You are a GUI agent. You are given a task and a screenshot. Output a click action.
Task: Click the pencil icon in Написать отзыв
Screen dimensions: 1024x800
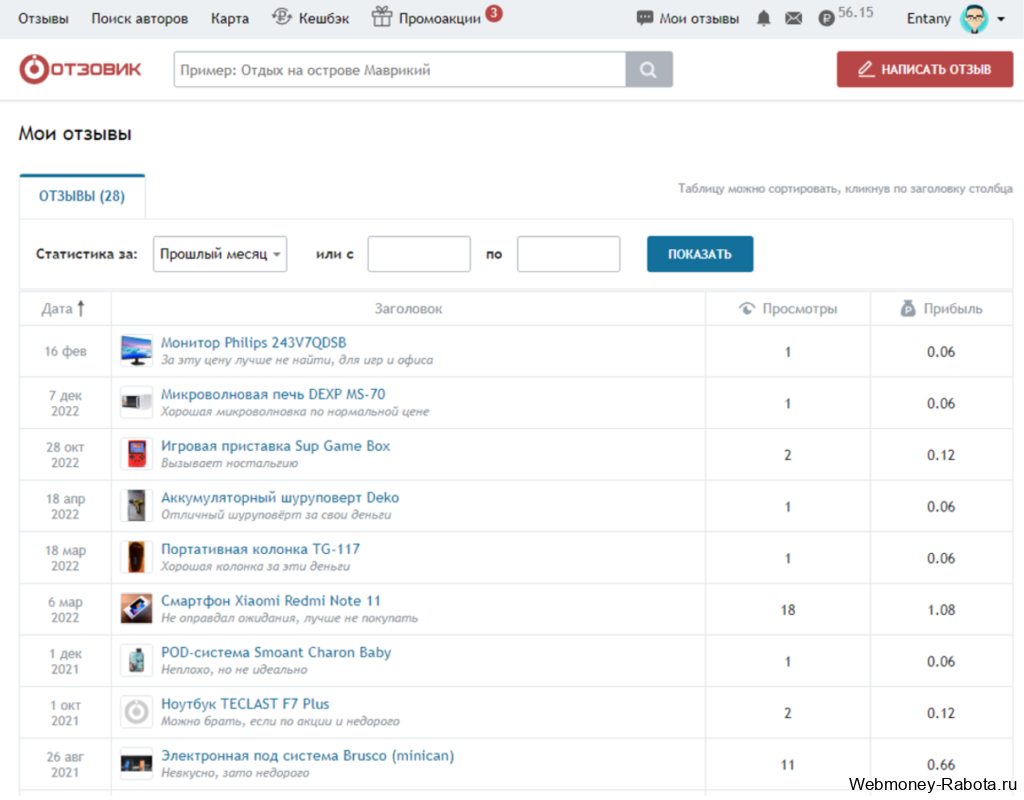(866, 69)
